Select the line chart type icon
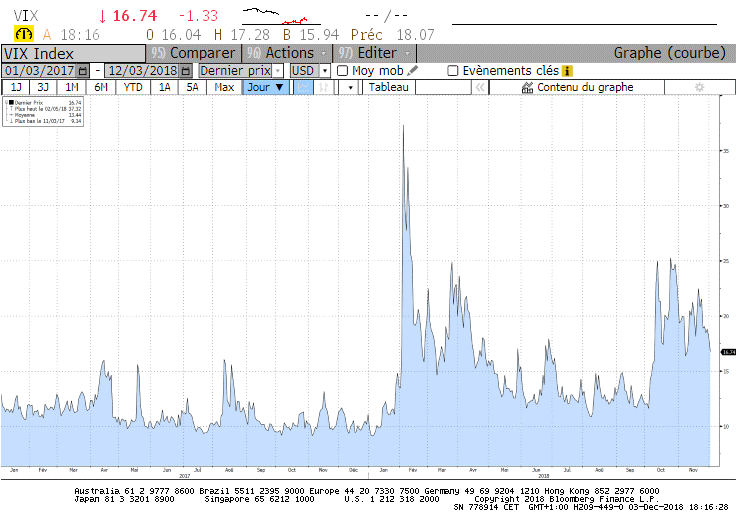This screenshot has height=530, width=736. pyautogui.click(x=303, y=87)
